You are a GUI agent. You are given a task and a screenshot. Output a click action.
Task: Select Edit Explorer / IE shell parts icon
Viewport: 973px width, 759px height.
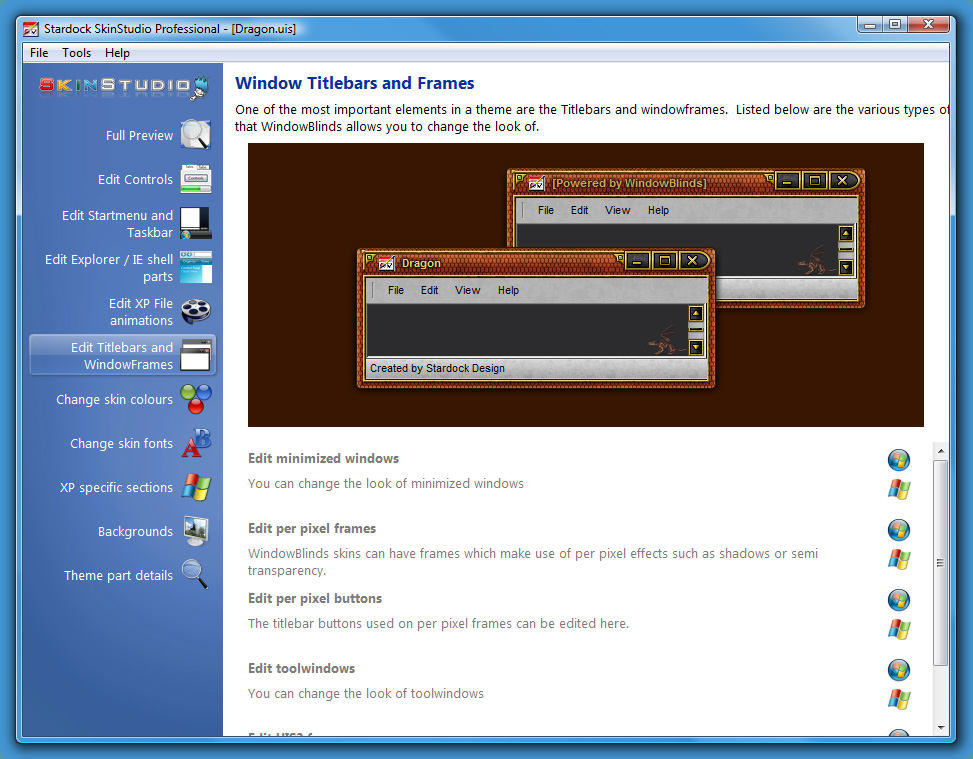click(195, 267)
